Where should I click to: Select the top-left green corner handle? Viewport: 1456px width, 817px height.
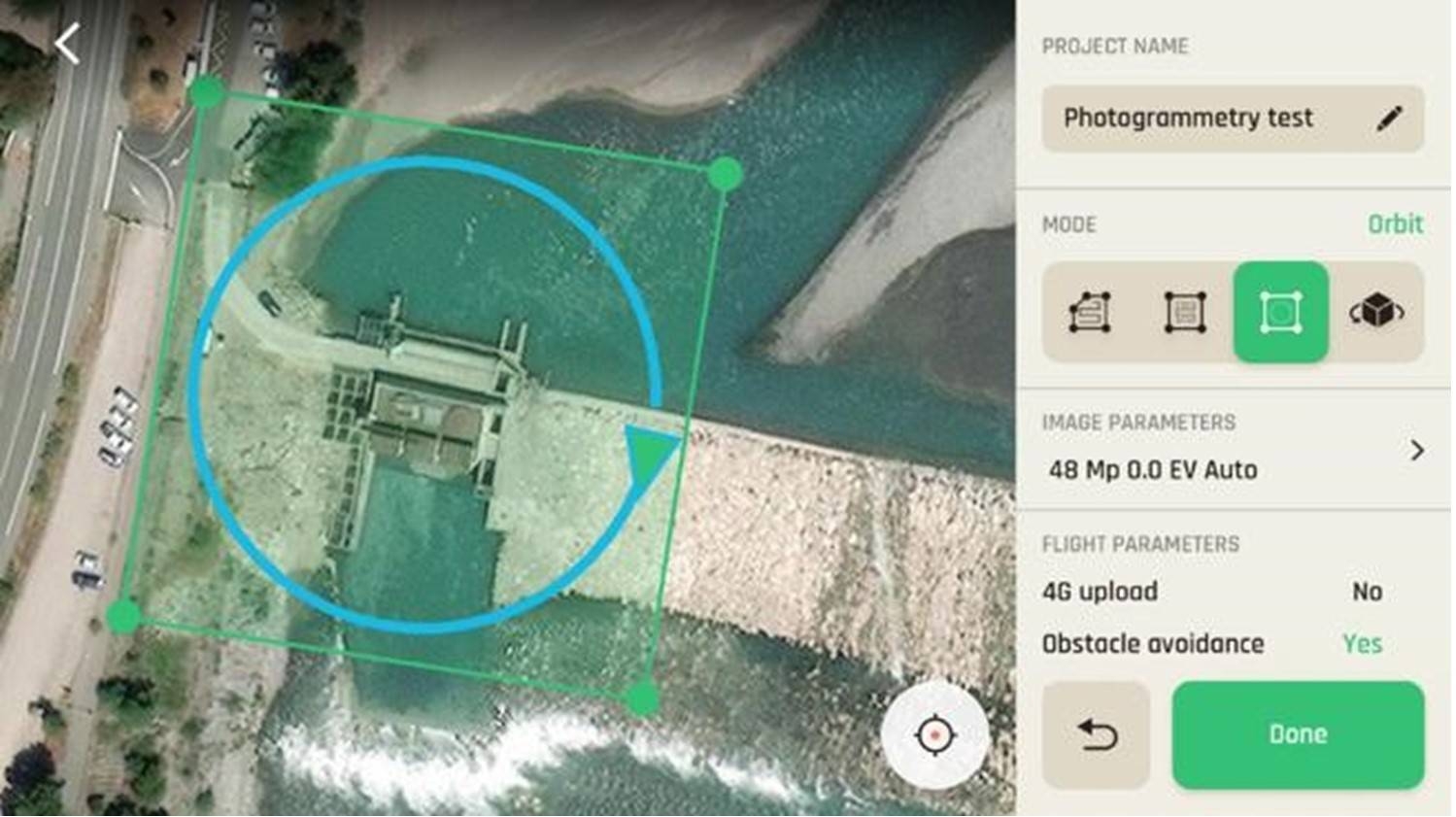click(207, 93)
